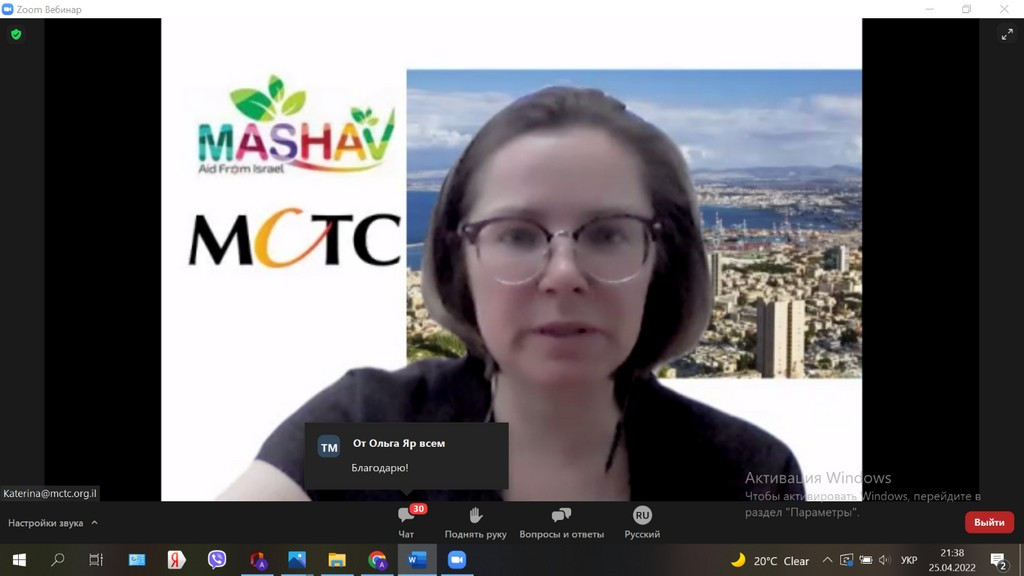Click the Katerina@mctc.org.il name label
Image resolution: width=1024 pixels, height=576 pixels.
[x=50, y=493]
